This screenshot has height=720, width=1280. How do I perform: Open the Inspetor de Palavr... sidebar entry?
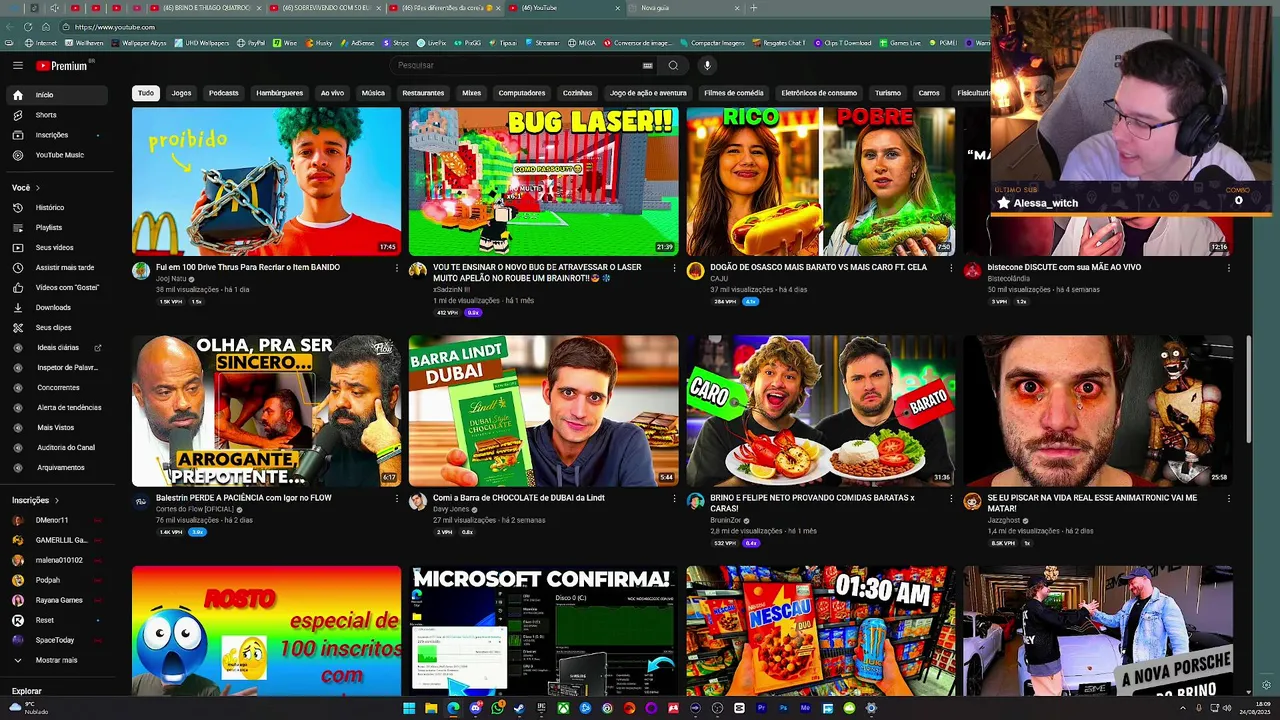click(56, 367)
